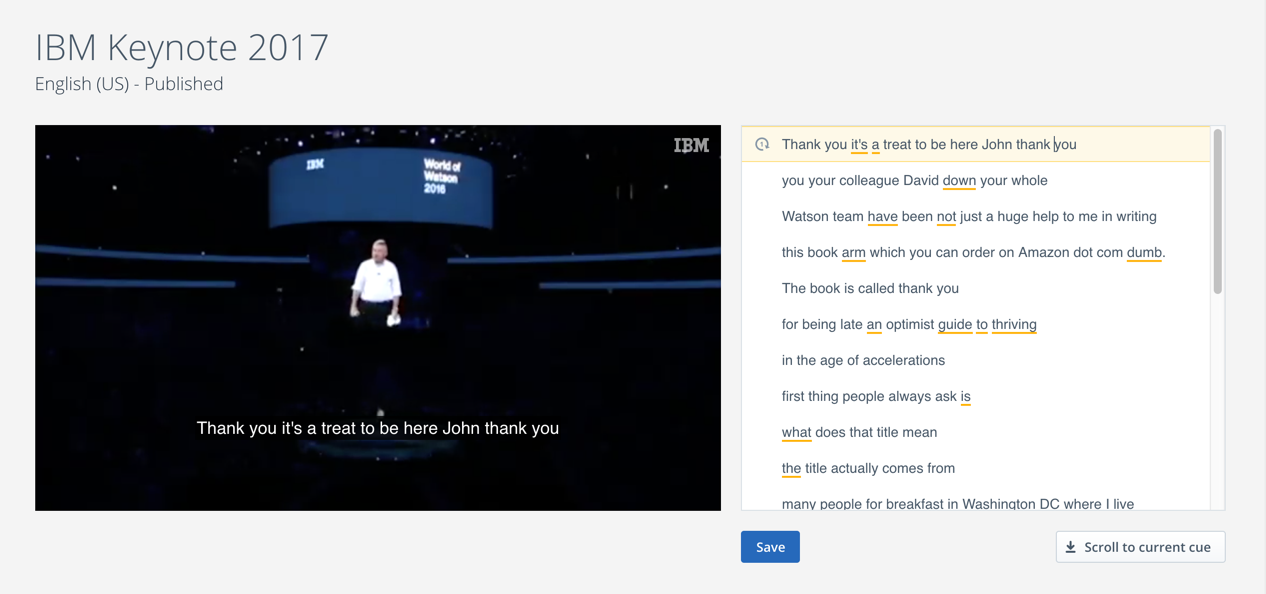The image size is (1266, 594).
Task: Click the subtitle caption overlay in the video
Action: point(378,428)
